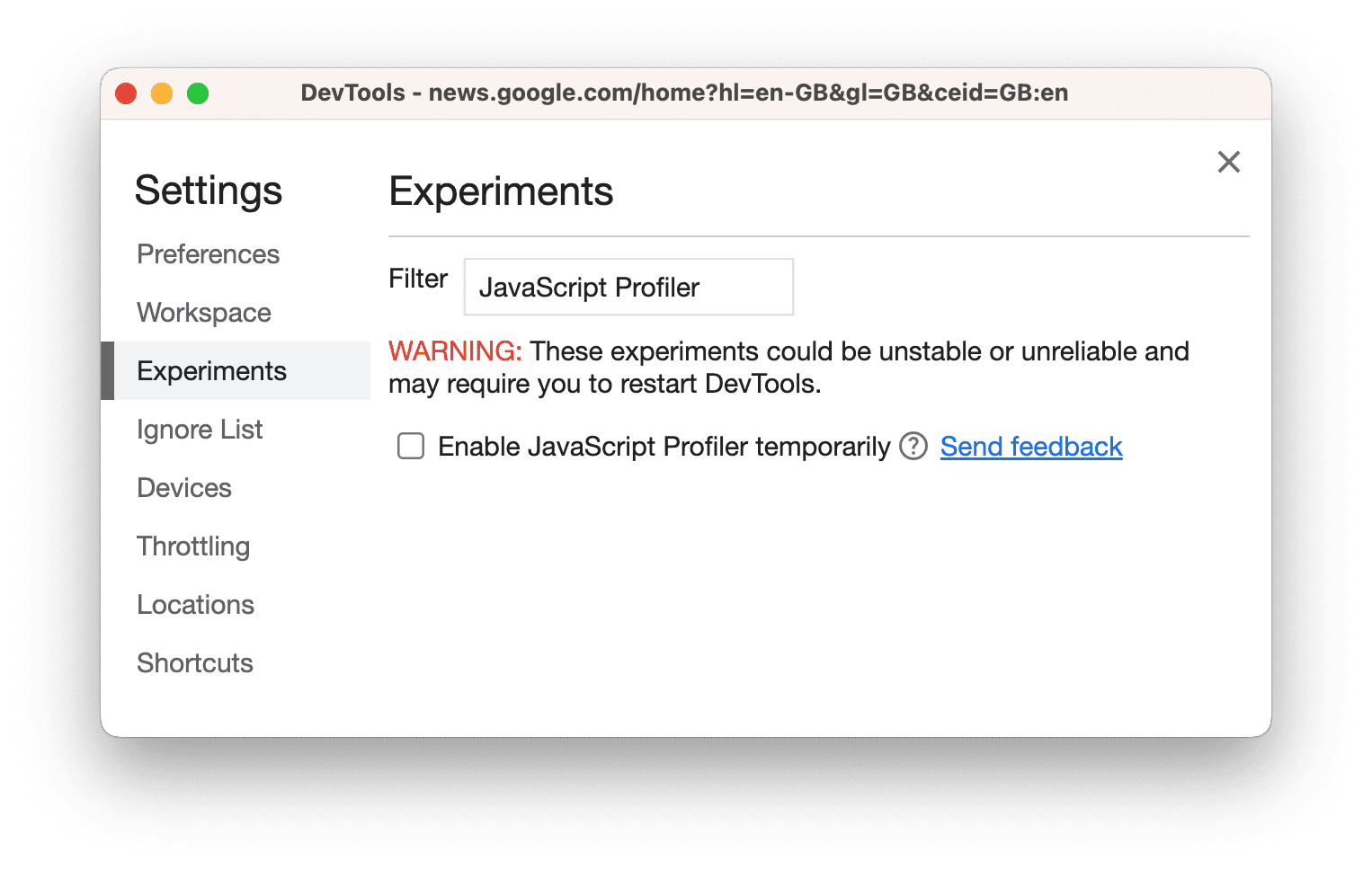Open the Ignore List settings
Viewport: 1372px width, 870px height.
click(x=200, y=430)
